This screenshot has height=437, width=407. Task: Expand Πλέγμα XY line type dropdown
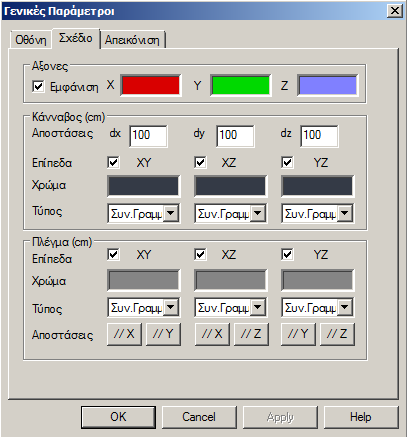coord(170,307)
